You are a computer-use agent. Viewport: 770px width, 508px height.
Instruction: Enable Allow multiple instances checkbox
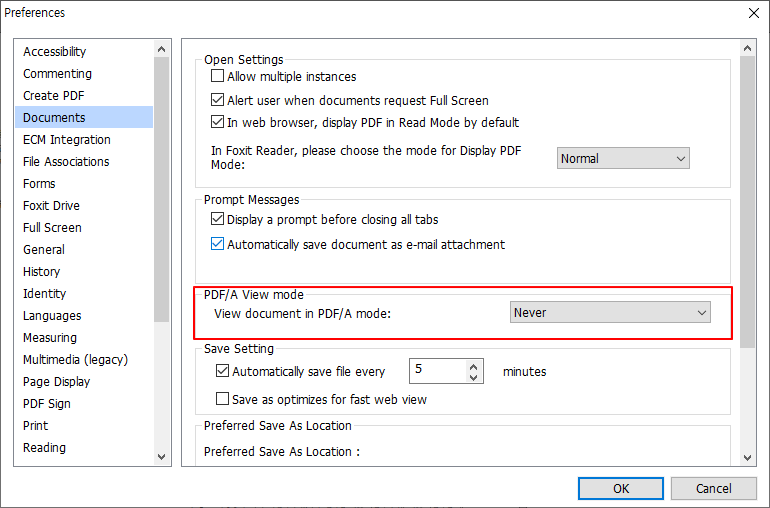[217, 76]
